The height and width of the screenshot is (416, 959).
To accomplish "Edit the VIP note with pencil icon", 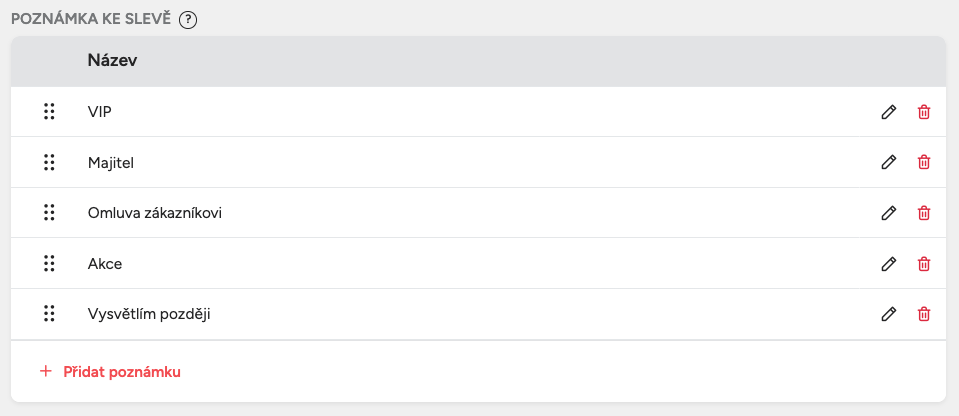I will click(888, 112).
